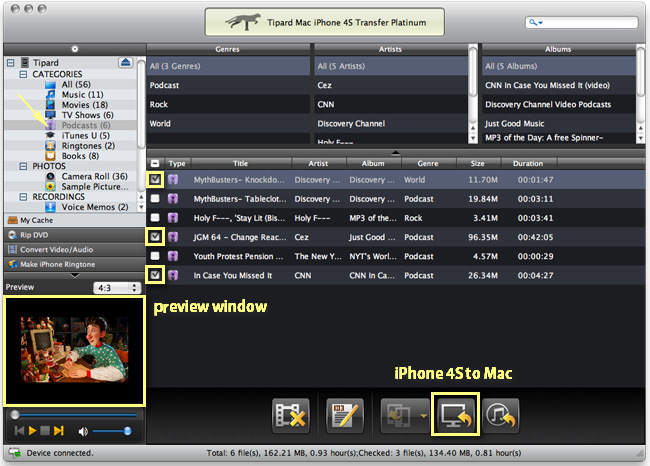Click the export iPhone 4S to Mac icon

[456, 415]
